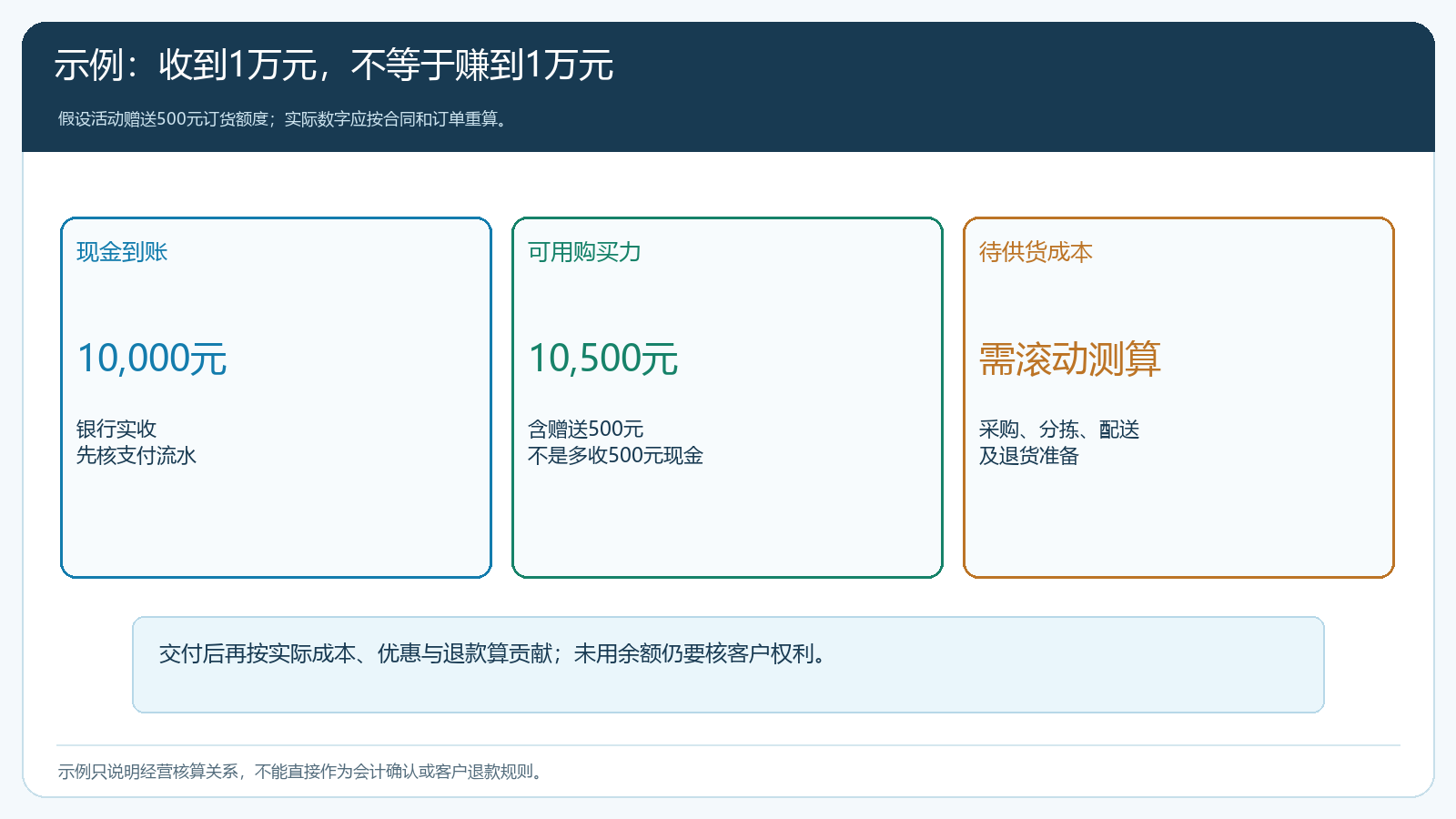1456x819 pixels.
Task: Click the 采购、分拣、配送 line
Action: click(1059, 429)
